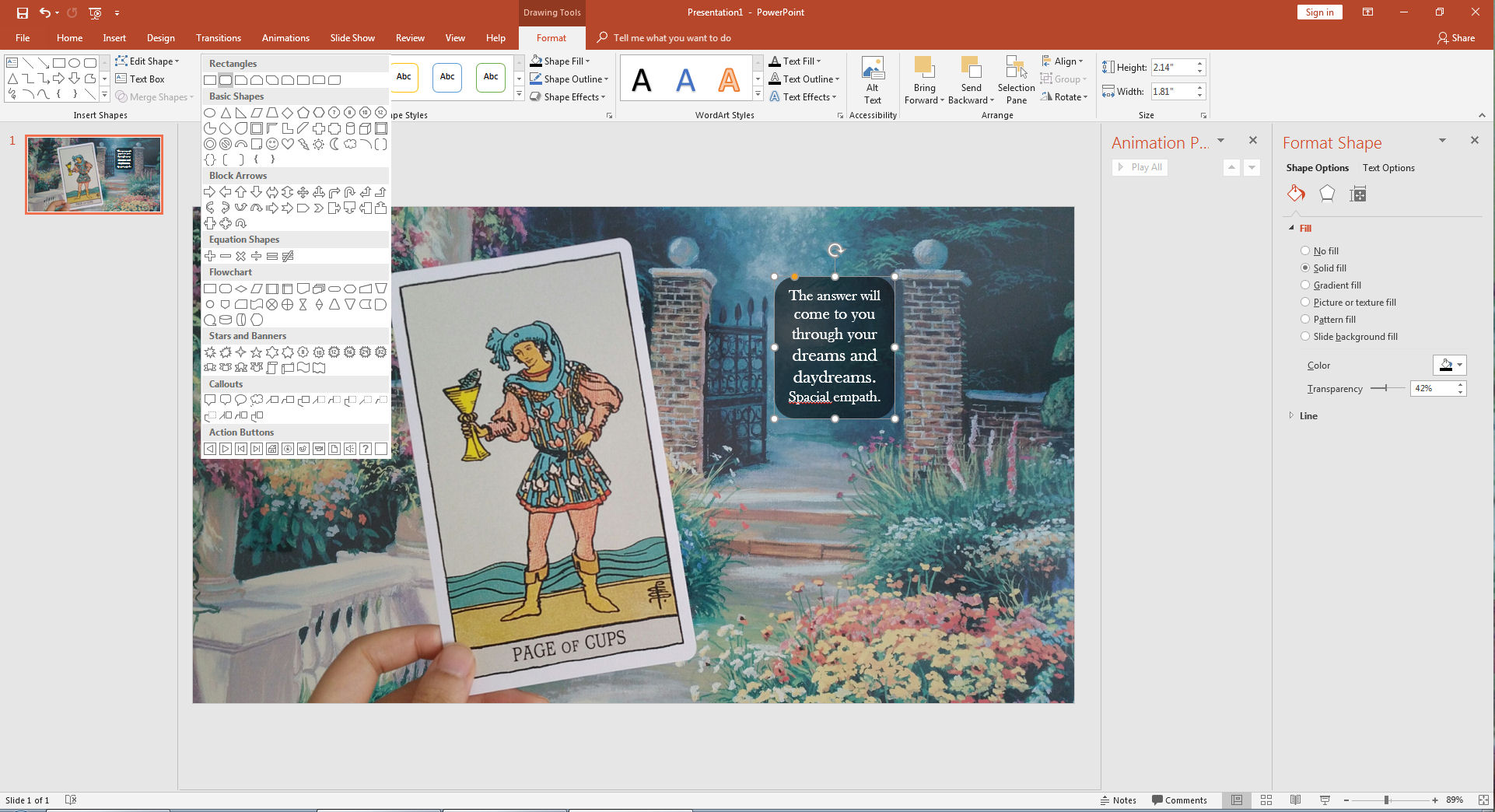The image size is (1495, 812).
Task: Pick the heart shape in Basic Shapes
Action: click(x=288, y=144)
